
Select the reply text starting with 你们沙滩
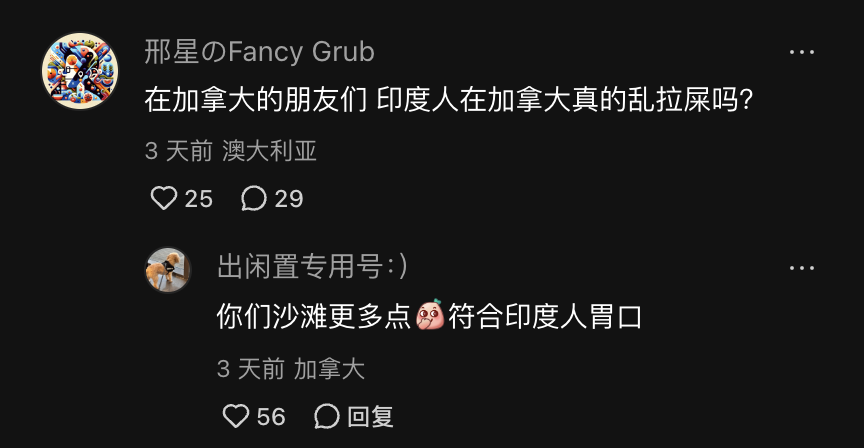429,316
